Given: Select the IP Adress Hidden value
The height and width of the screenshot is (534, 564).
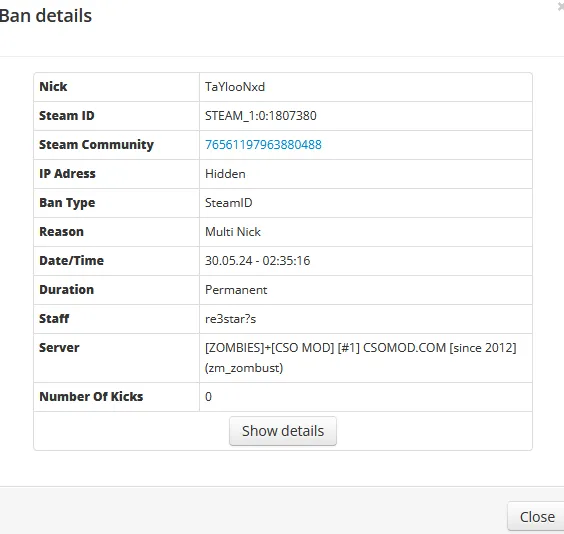Looking at the screenshot, I should pos(225,174).
